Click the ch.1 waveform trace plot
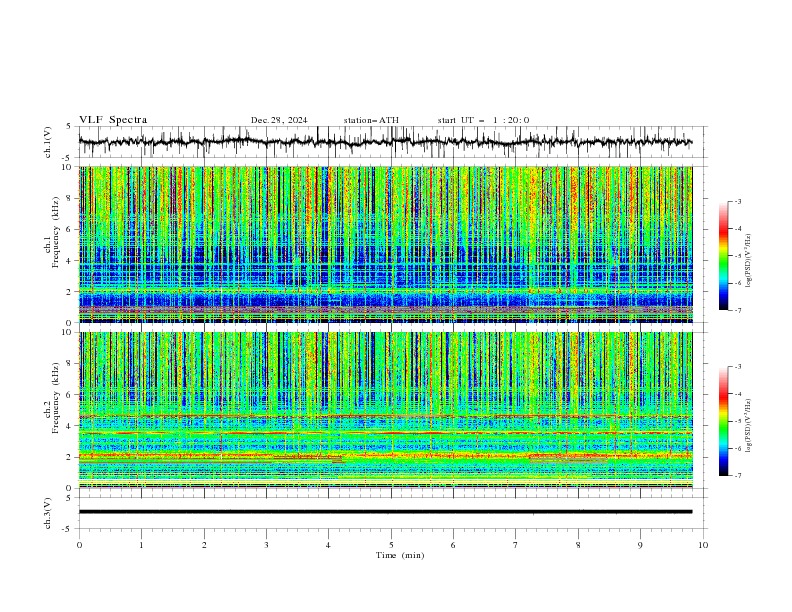 pos(385,142)
